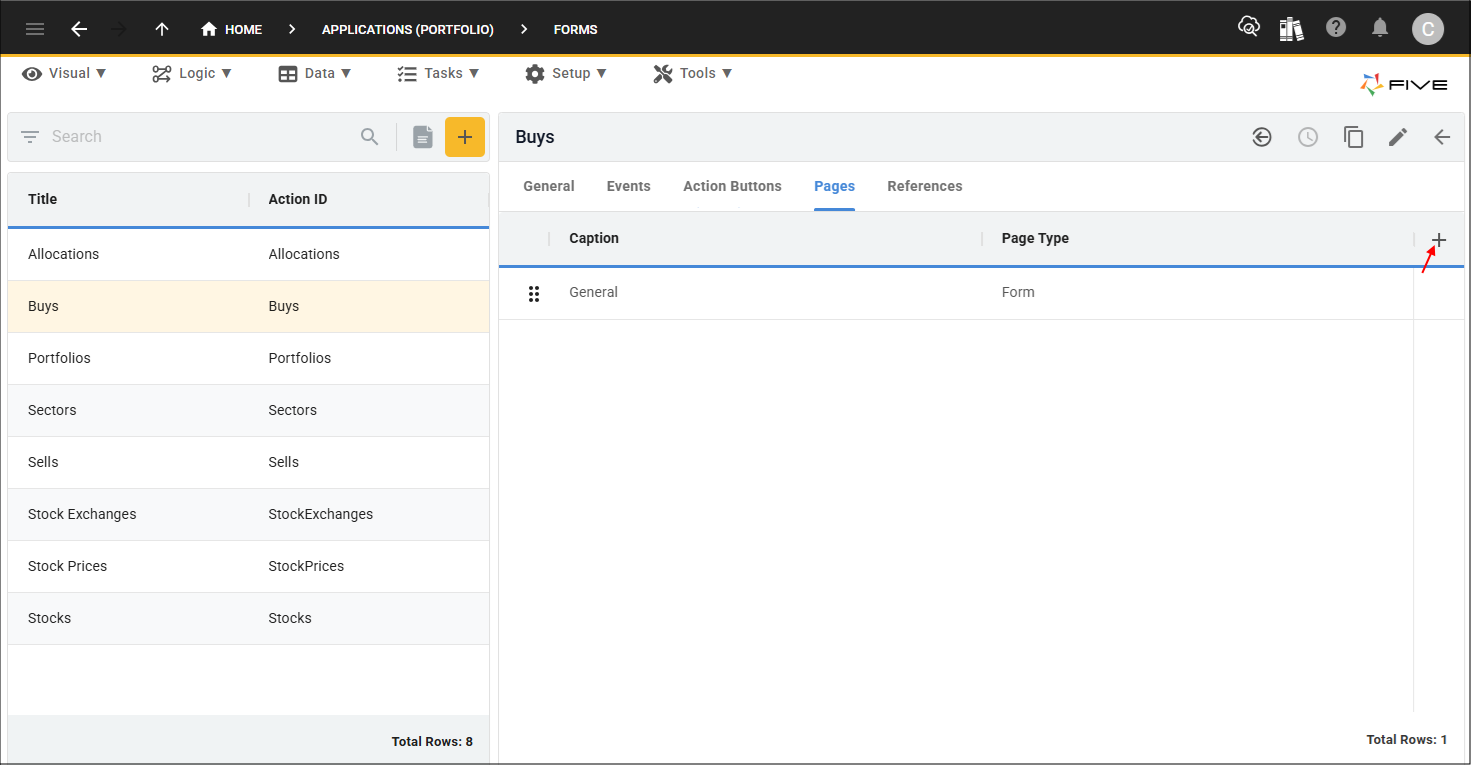
Task: Select the Sectors form row
Action: 248,410
